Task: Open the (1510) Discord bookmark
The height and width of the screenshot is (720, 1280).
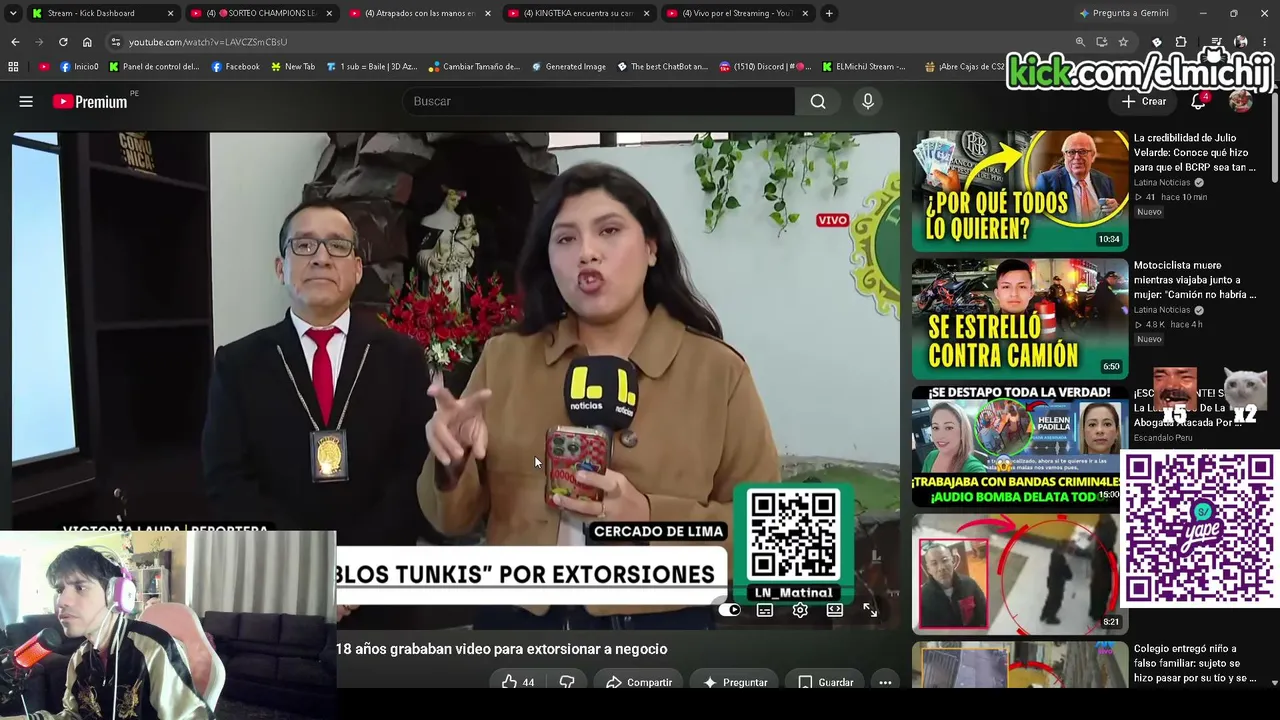Action: (x=765, y=67)
